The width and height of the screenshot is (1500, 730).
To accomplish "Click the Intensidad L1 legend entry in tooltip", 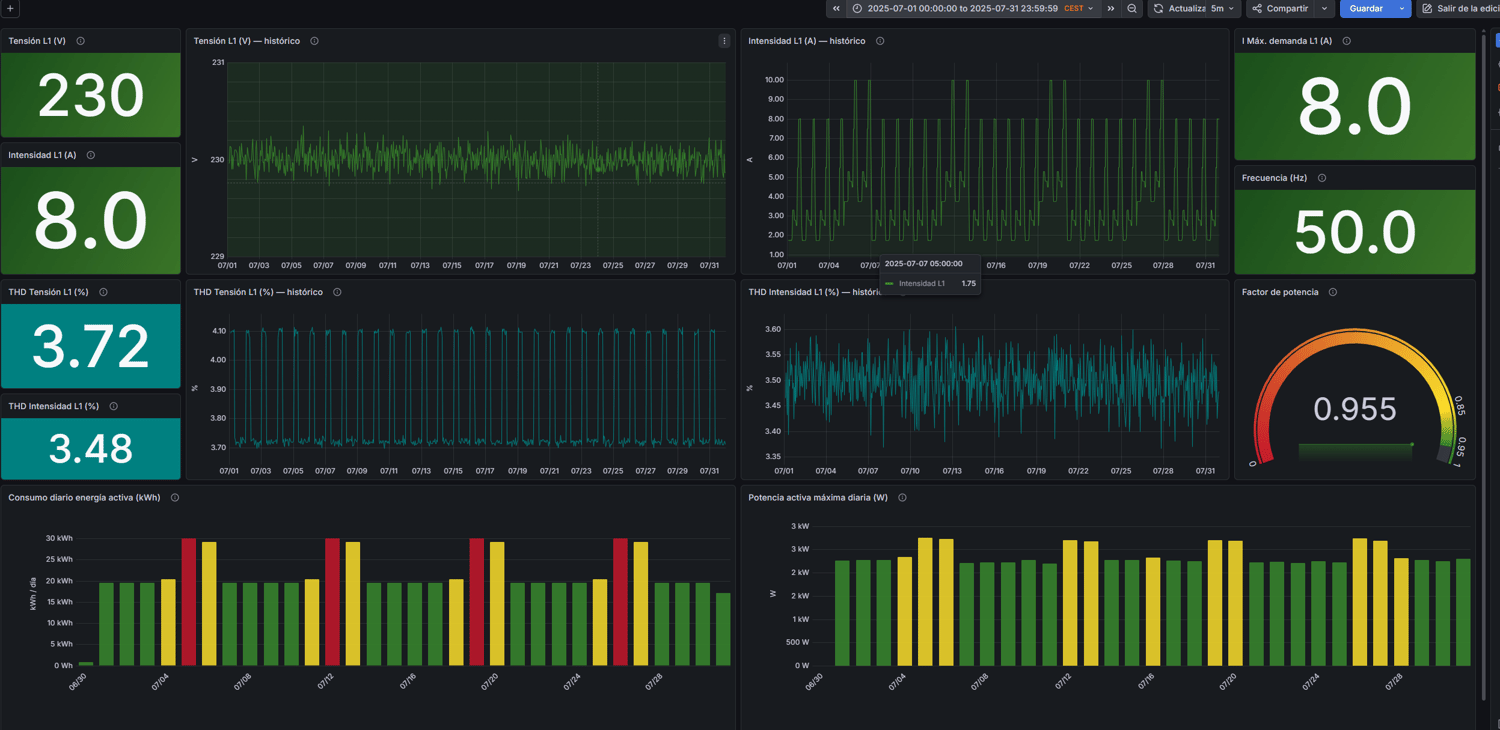I will tap(921, 284).
